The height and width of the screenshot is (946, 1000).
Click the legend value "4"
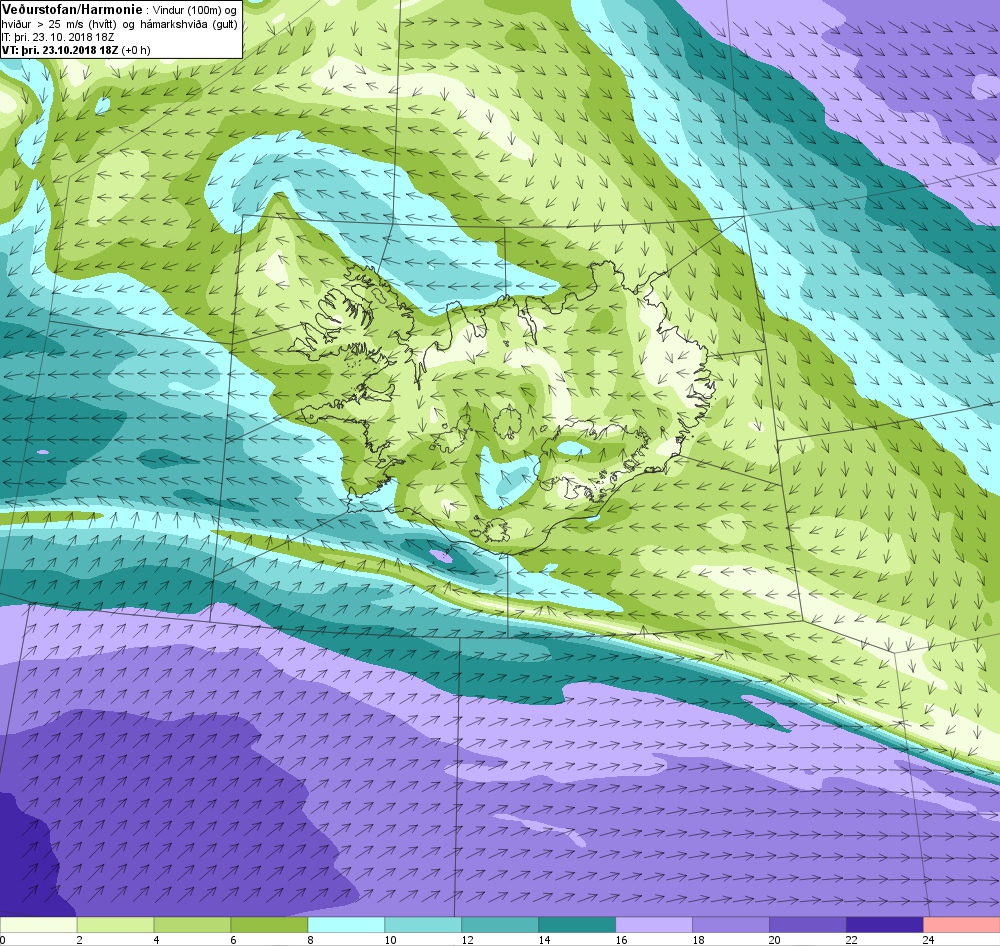point(156,940)
